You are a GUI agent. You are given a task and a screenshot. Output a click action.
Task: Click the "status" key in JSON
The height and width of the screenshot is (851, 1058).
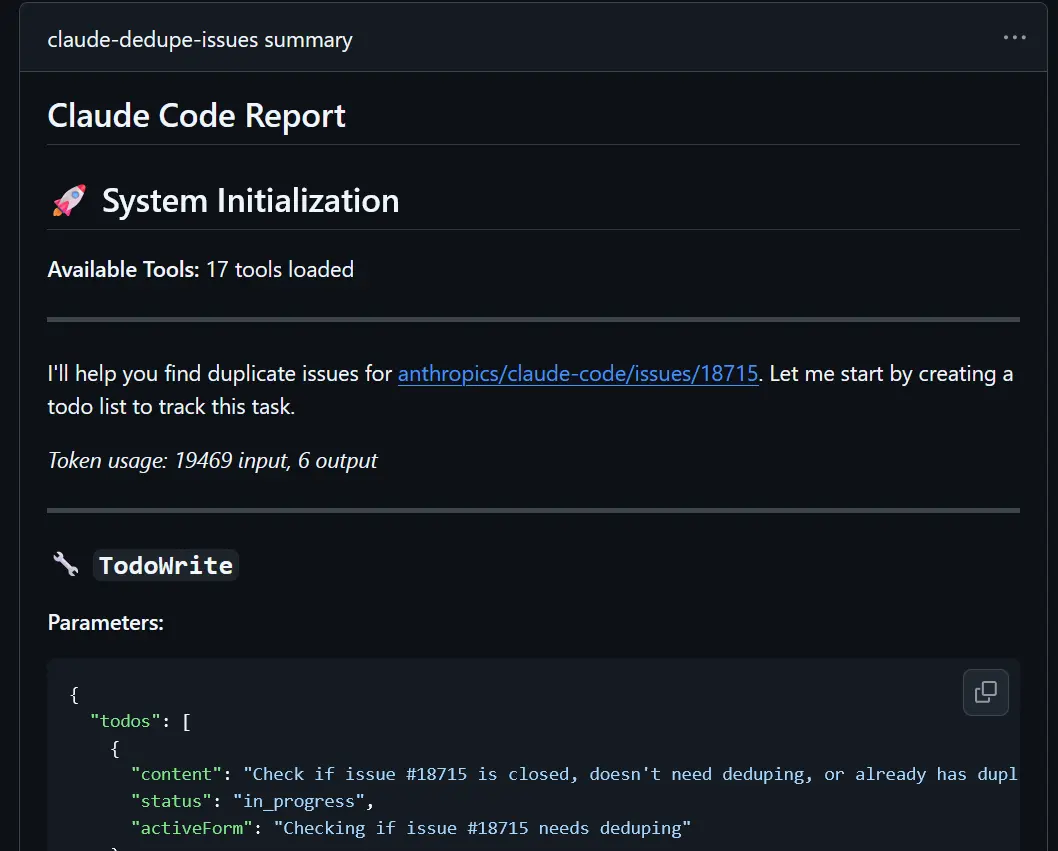[171, 801]
